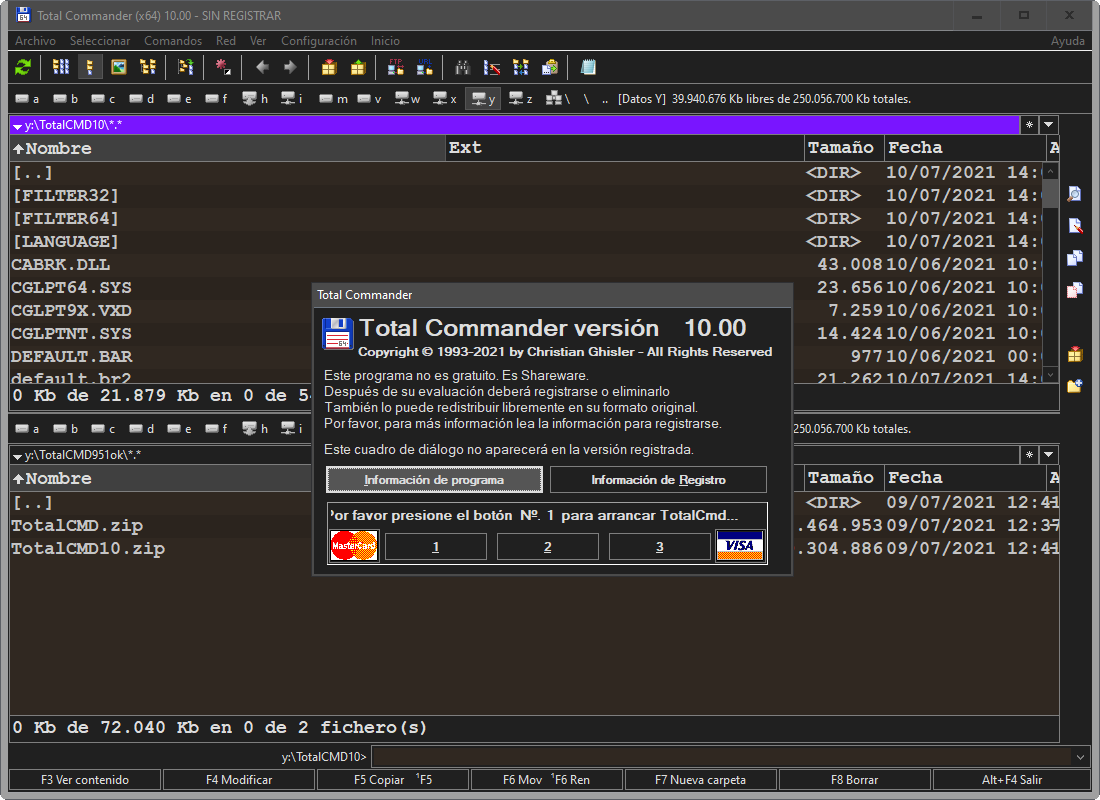Click the Move files icon in vertical bar
Screen dimensions: 1100x800
click(x=1075, y=289)
